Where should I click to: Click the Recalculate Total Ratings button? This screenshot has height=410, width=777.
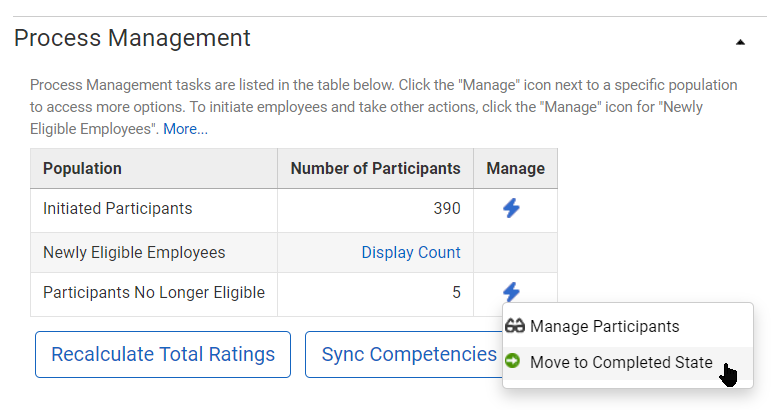pyautogui.click(x=163, y=354)
